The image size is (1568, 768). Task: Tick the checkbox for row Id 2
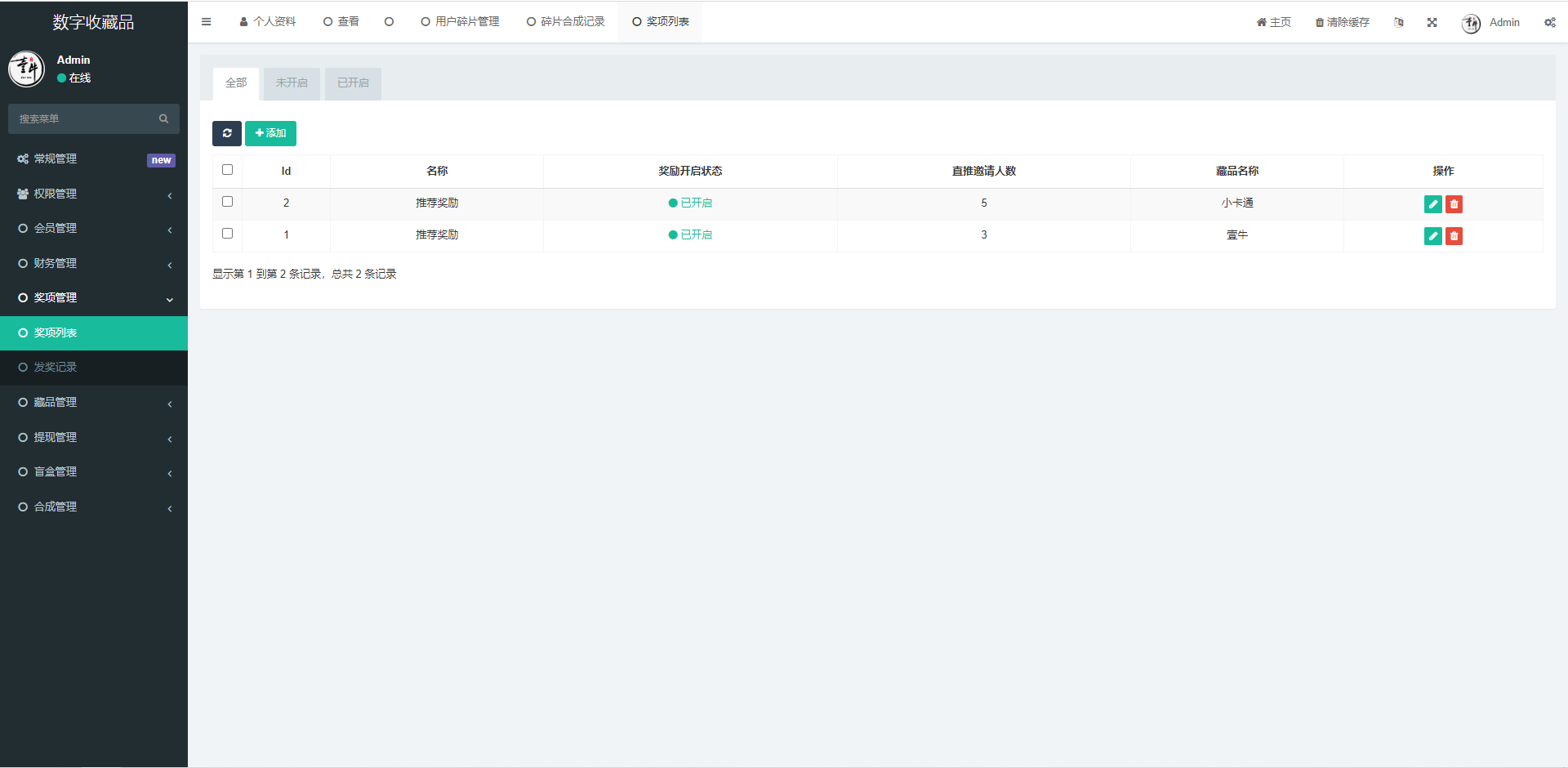[x=227, y=201]
